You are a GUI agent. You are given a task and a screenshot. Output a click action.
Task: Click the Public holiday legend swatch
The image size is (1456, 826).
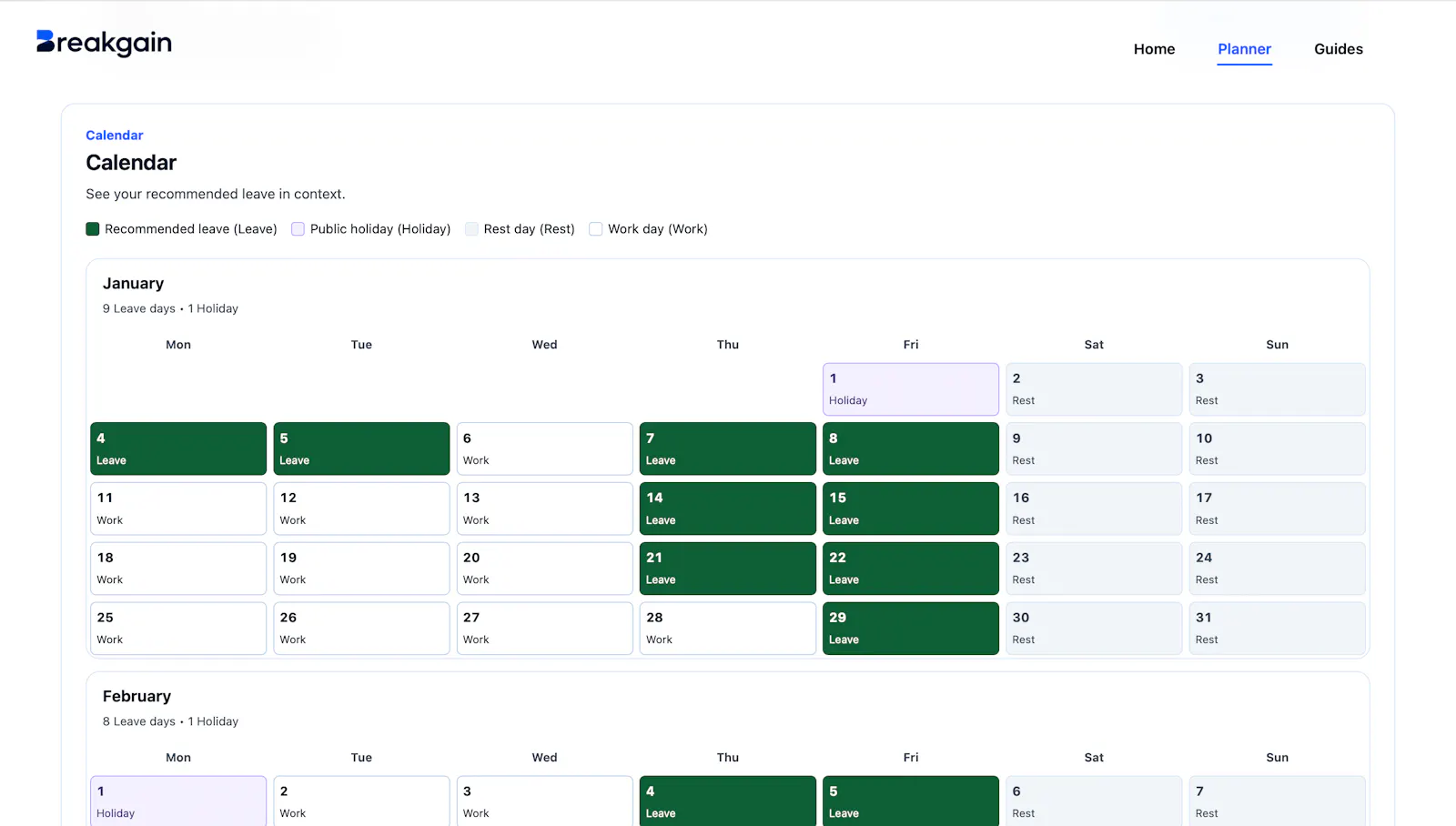coord(298,229)
